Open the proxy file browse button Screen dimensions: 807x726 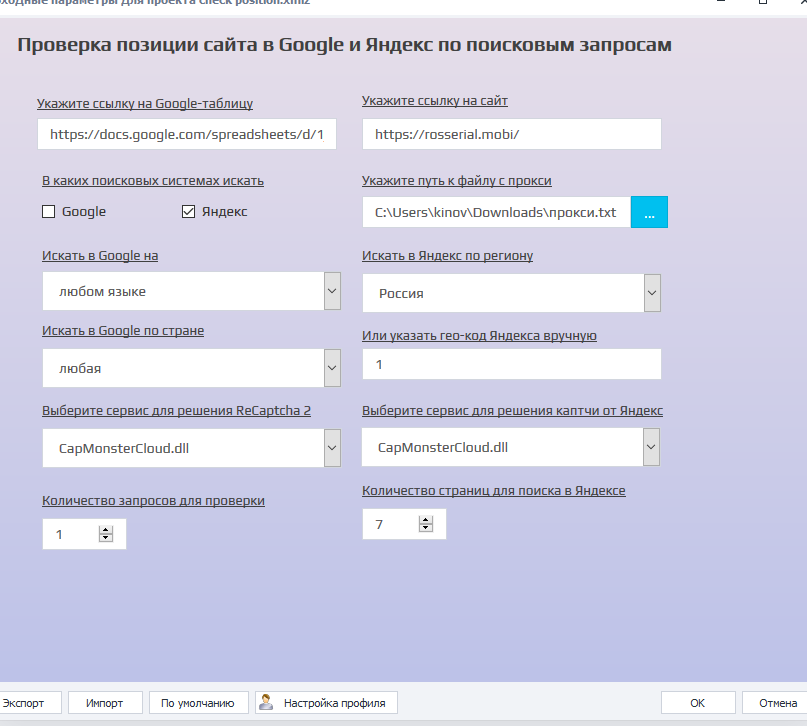tap(649, 213)
